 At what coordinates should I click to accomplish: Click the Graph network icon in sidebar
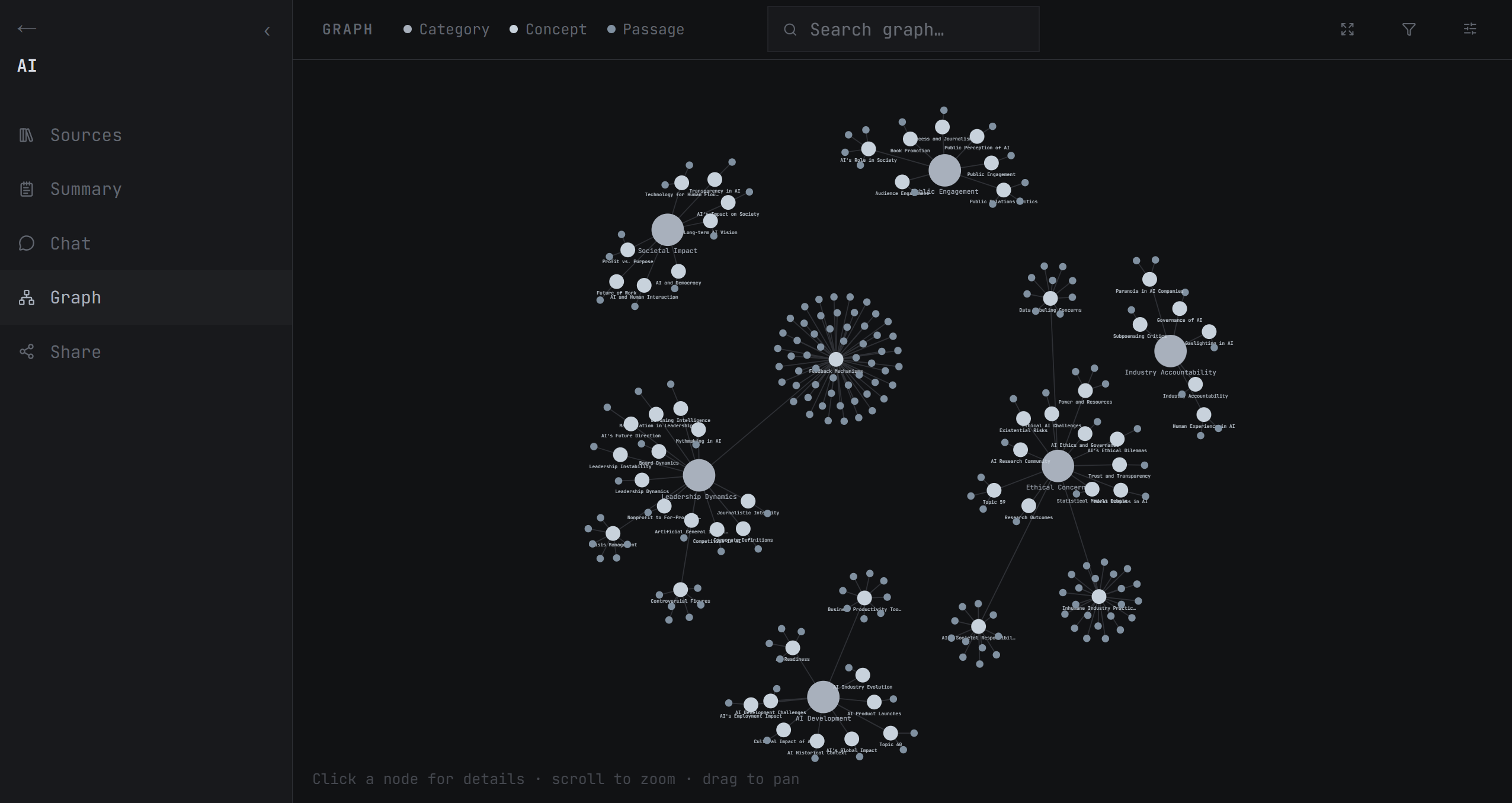tap(27, 297)
